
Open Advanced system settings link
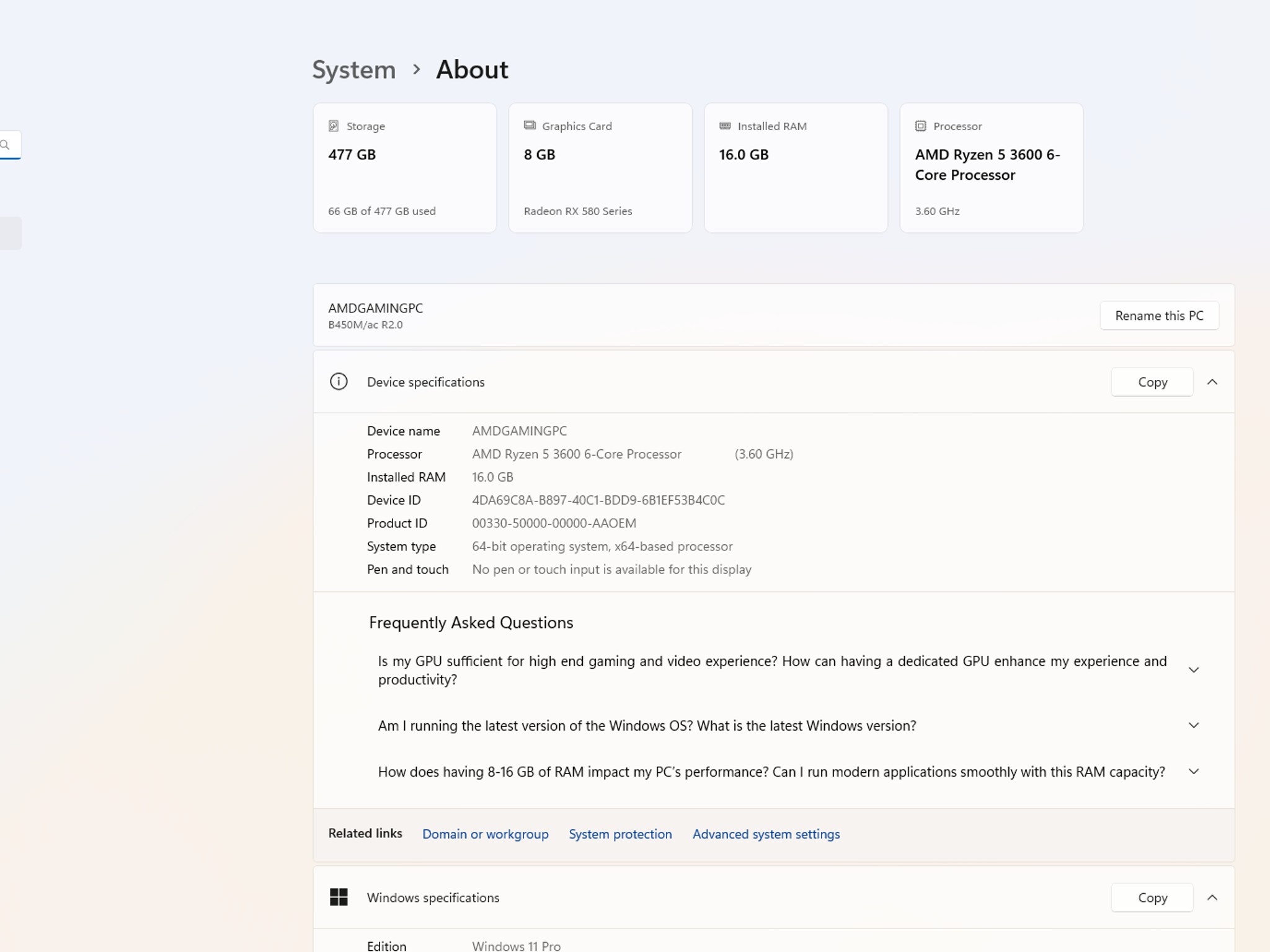point(766,834)
